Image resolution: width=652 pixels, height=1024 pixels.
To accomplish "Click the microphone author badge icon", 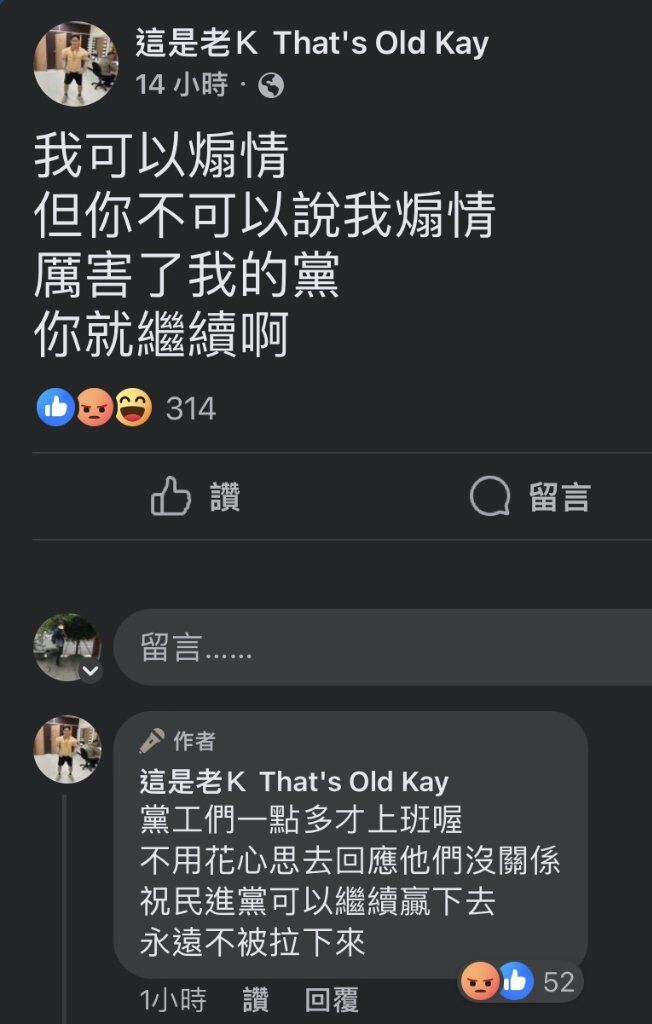I will pos(152,741).
